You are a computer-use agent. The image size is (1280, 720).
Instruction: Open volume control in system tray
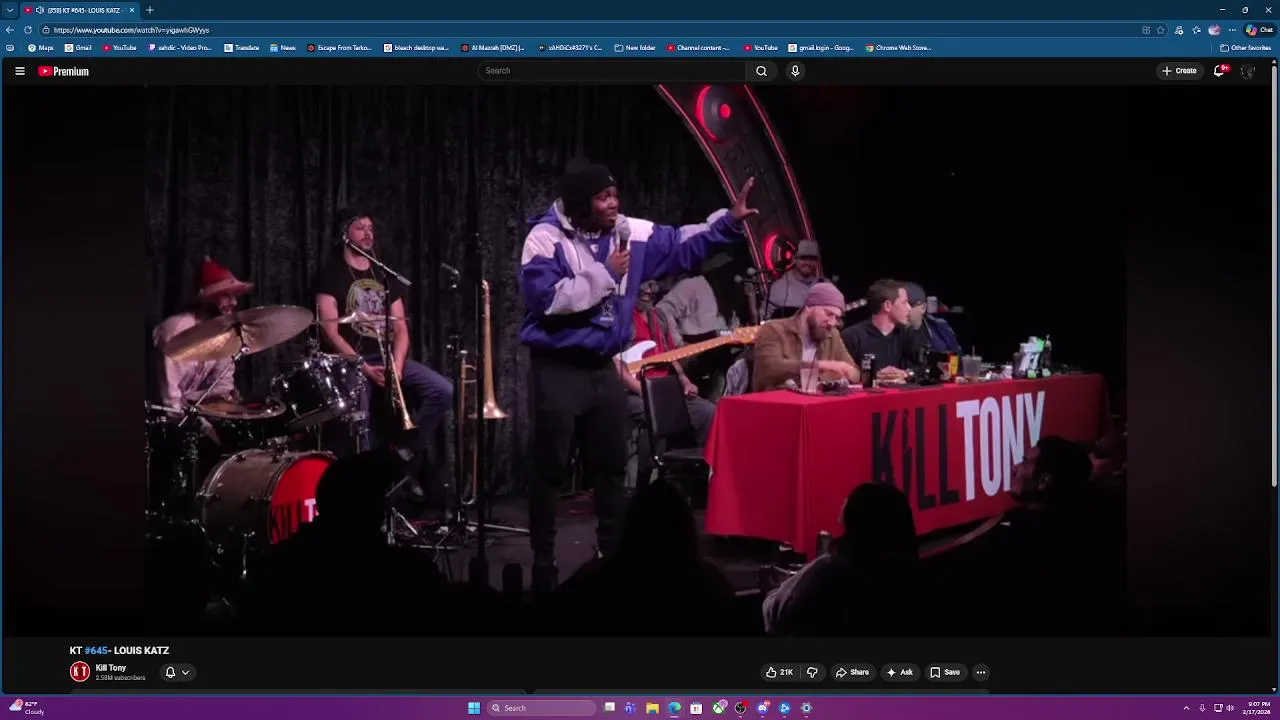point(1229,708)
